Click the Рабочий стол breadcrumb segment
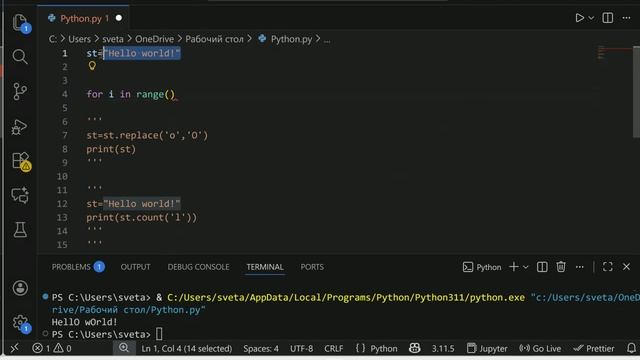 (x=214, y=39)
